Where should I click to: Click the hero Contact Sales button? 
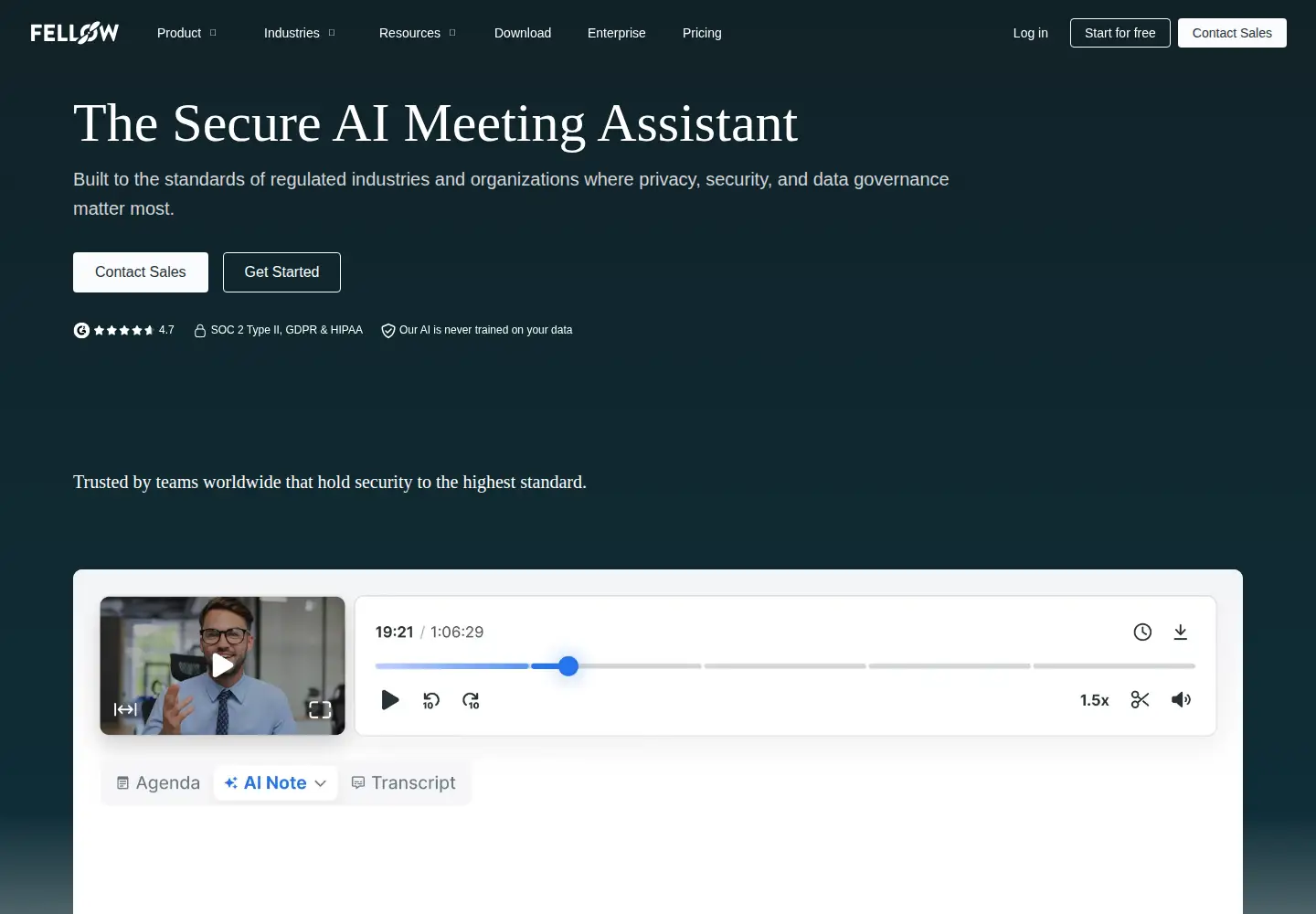click(x=141, y=272)
